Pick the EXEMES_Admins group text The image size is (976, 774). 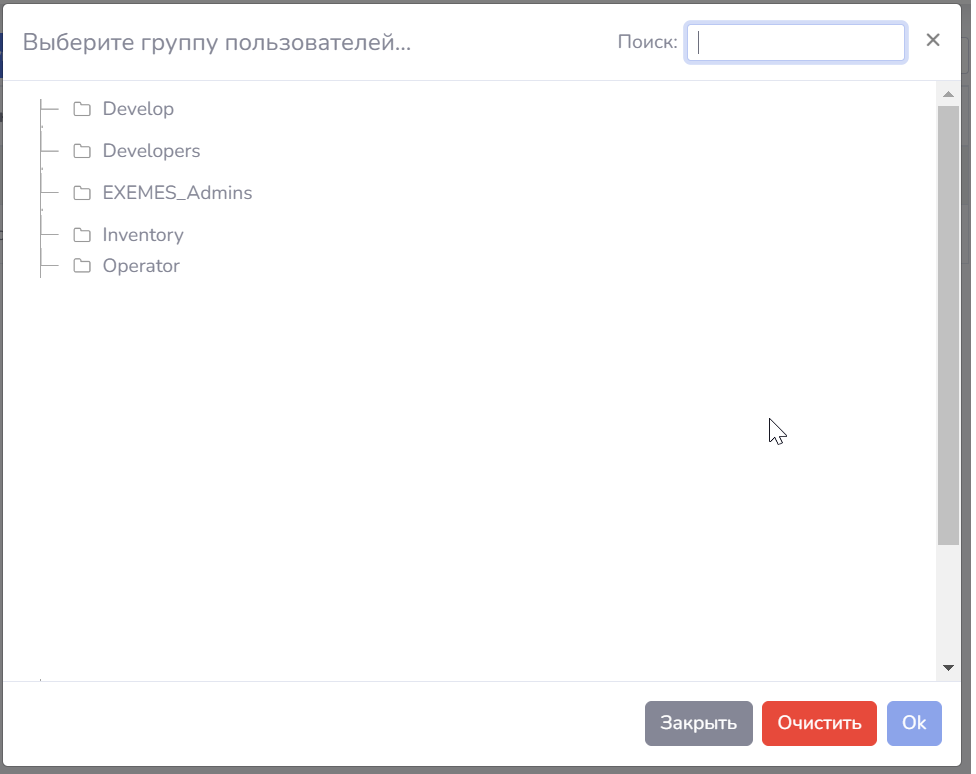[x=177, y=193]
